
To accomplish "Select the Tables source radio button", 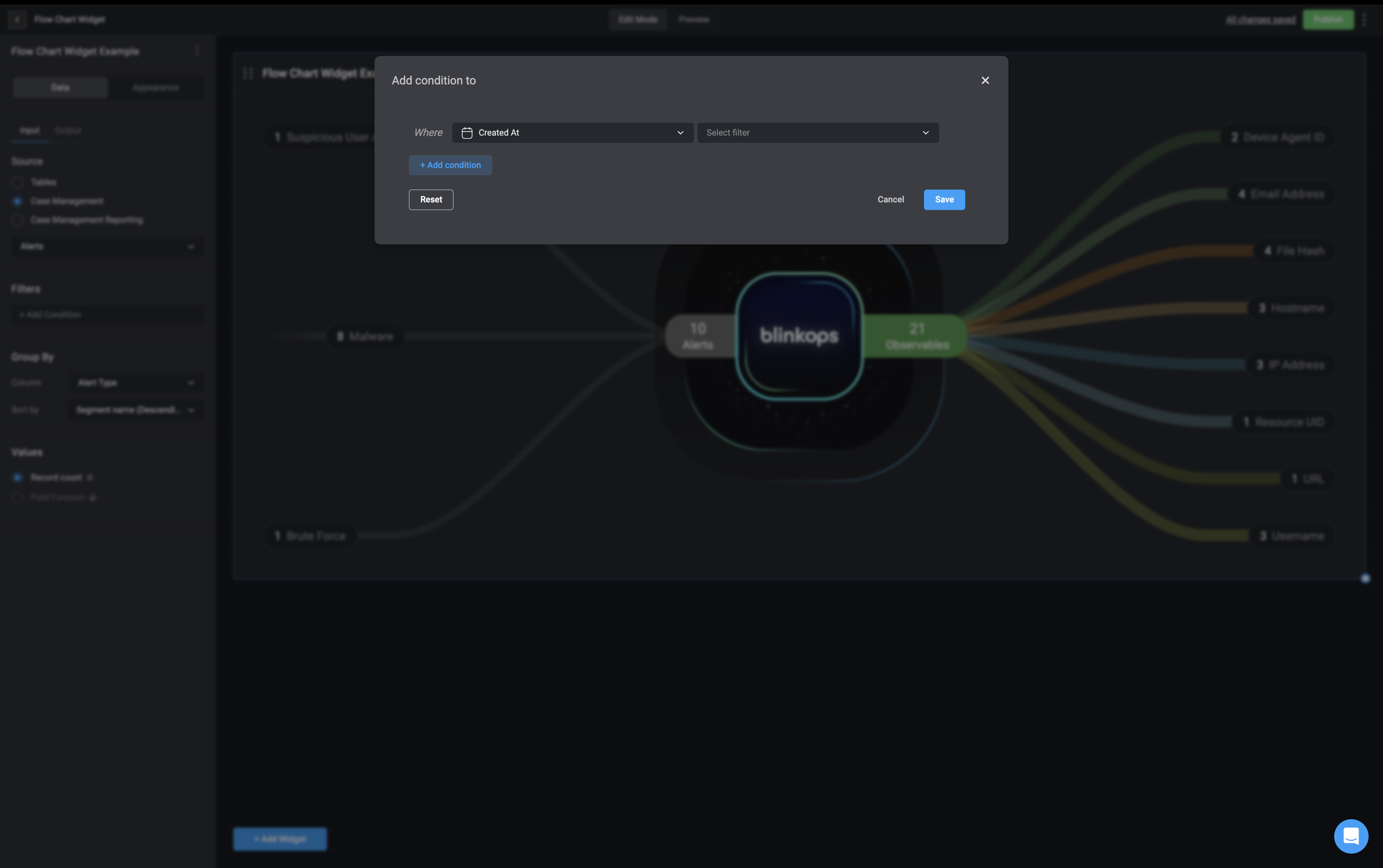I will point(17,182).
